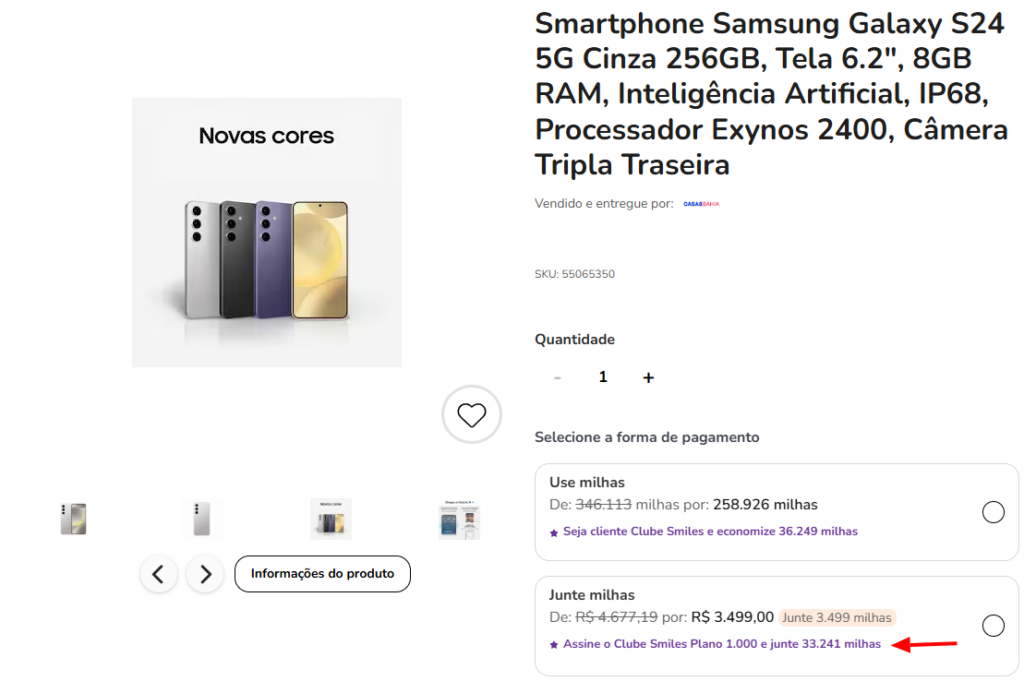Add product to wishlist with heart icon
This screenshot has height=681, width=1024.
(x=471, y=414)
